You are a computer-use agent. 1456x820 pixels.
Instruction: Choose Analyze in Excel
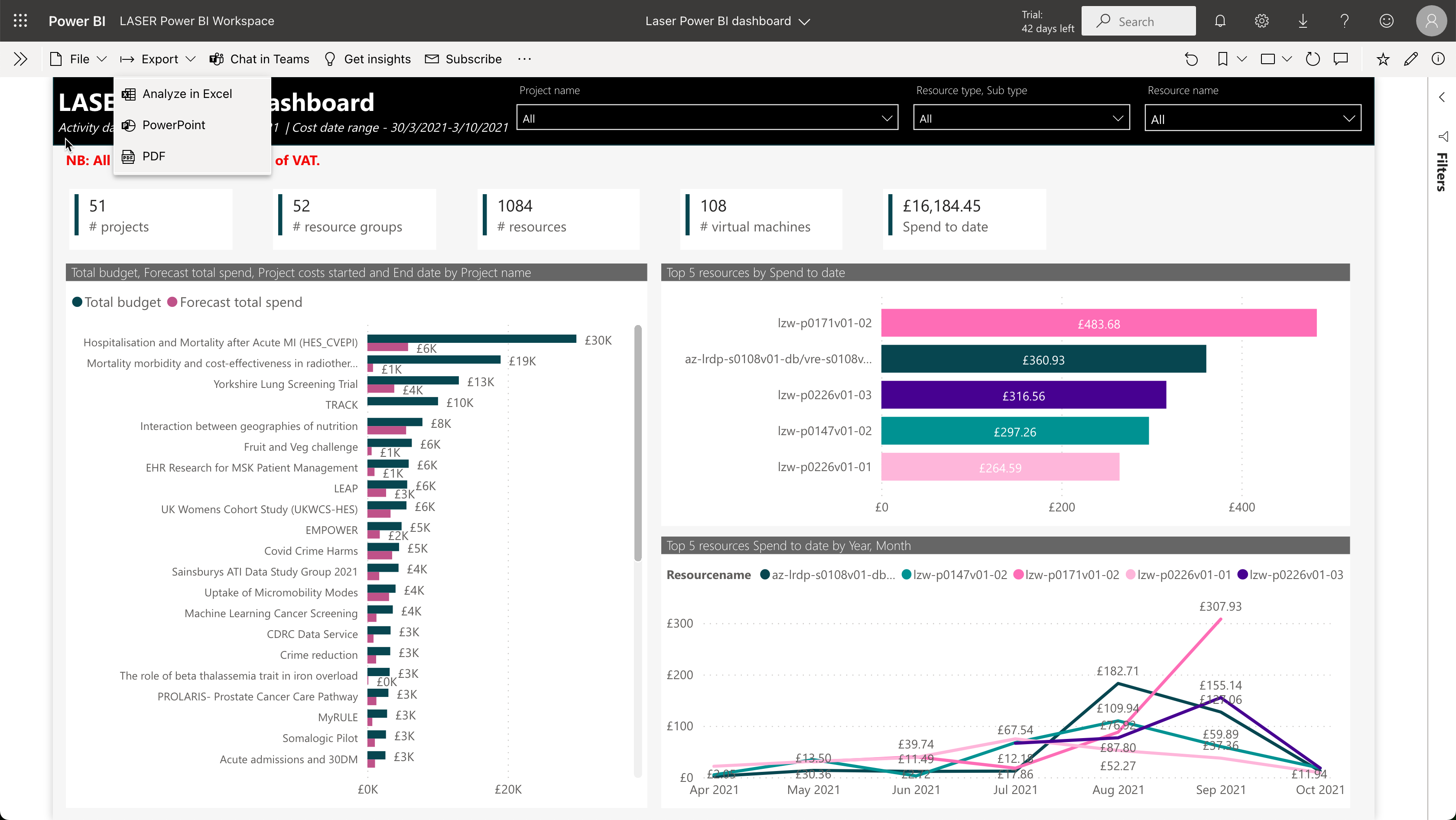coord(192,94)
